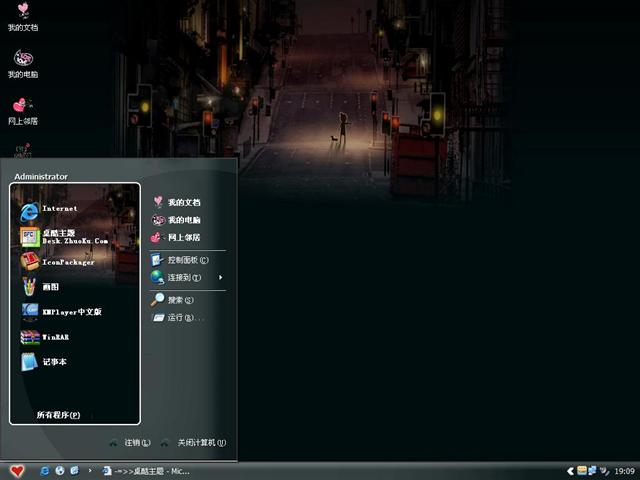Expand hidden system tray icons arrow

[571, 471]
